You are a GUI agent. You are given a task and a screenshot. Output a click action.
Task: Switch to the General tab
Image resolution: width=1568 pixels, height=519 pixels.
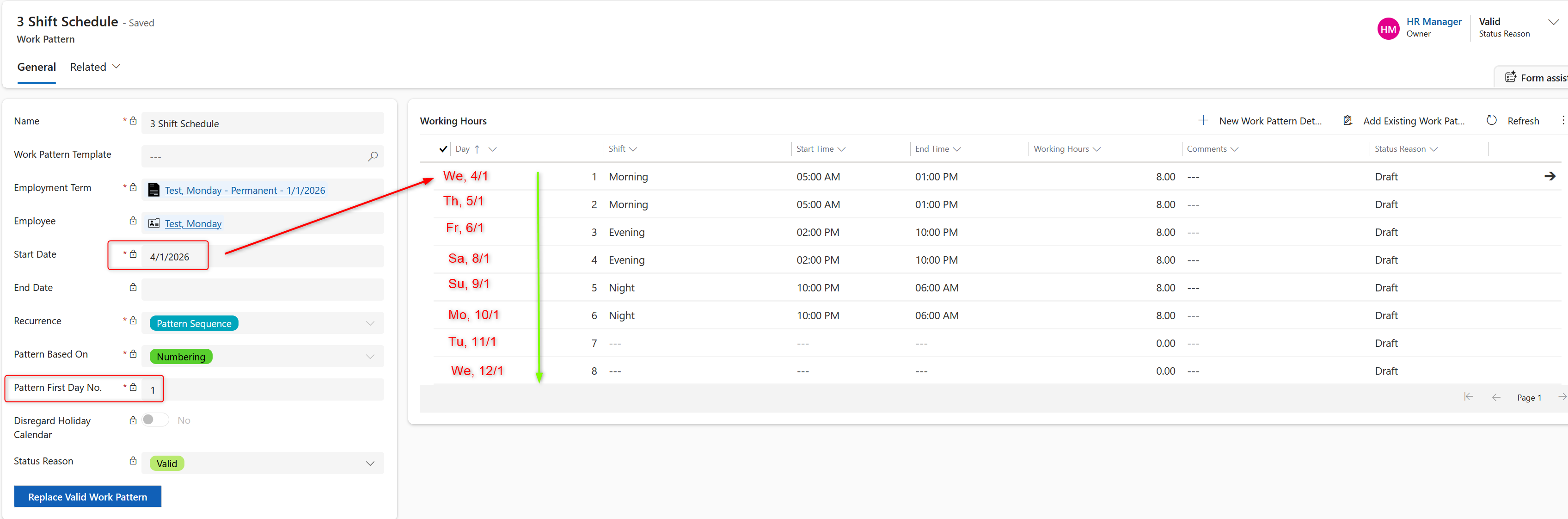coord(37,67)
